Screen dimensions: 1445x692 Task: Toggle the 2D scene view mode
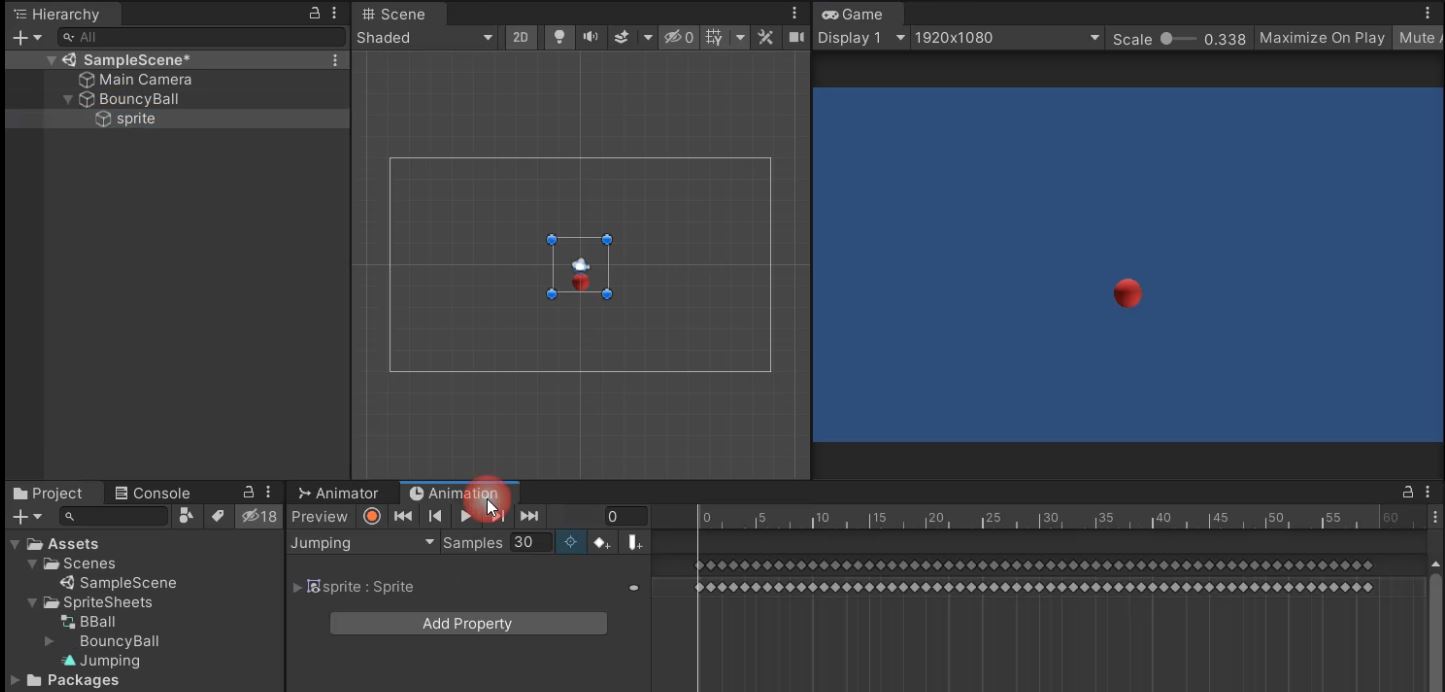[520, 38]
